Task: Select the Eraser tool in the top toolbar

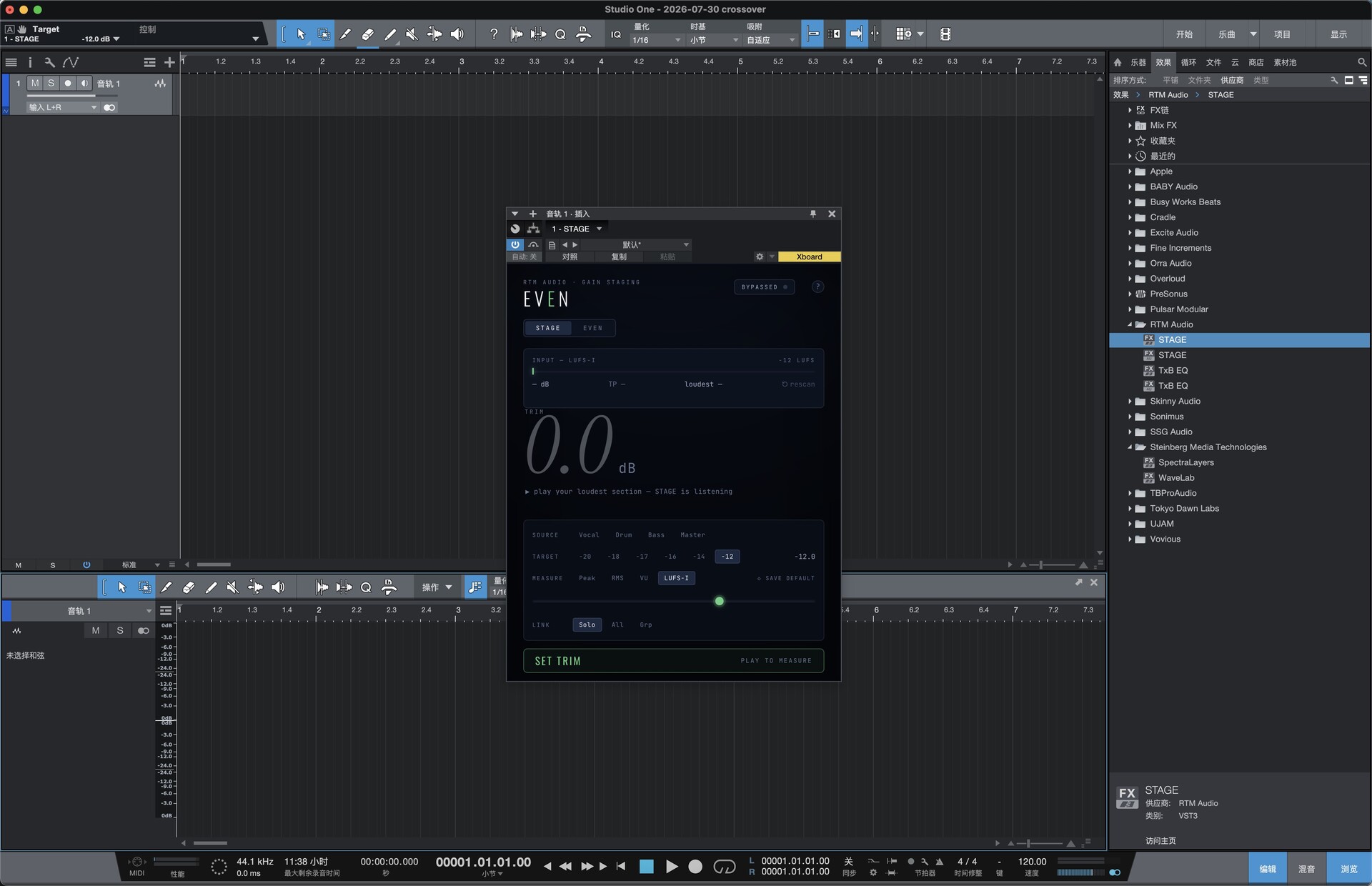Action: (368, 34)
